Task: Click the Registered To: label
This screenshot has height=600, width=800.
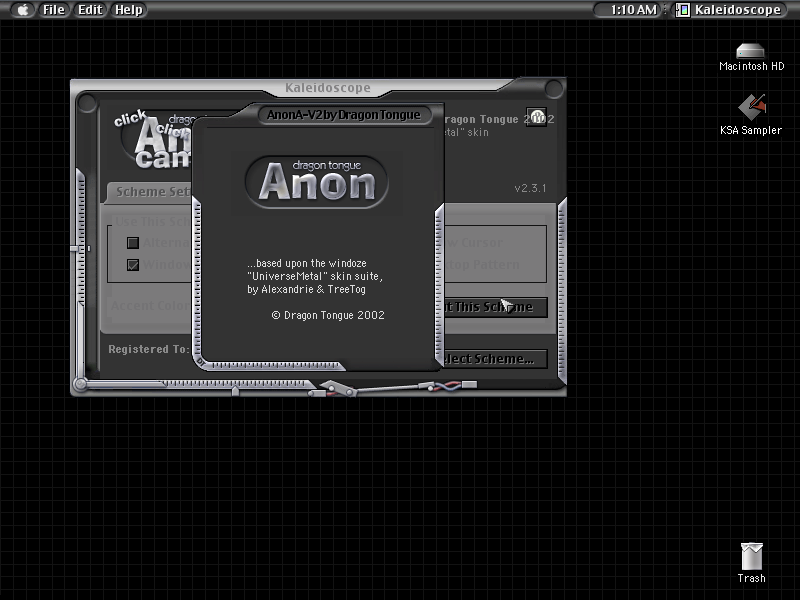Action: coord(148,349)
